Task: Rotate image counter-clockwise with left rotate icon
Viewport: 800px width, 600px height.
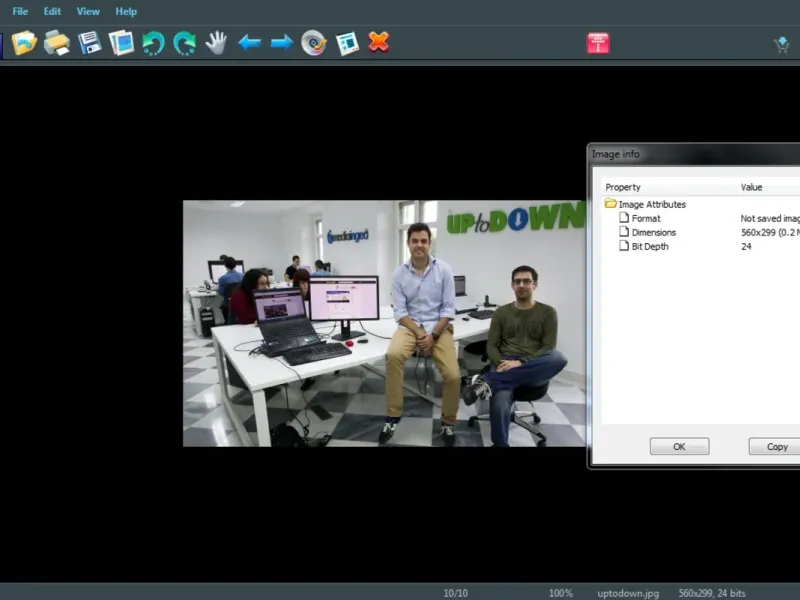Action: click(153, 43)
